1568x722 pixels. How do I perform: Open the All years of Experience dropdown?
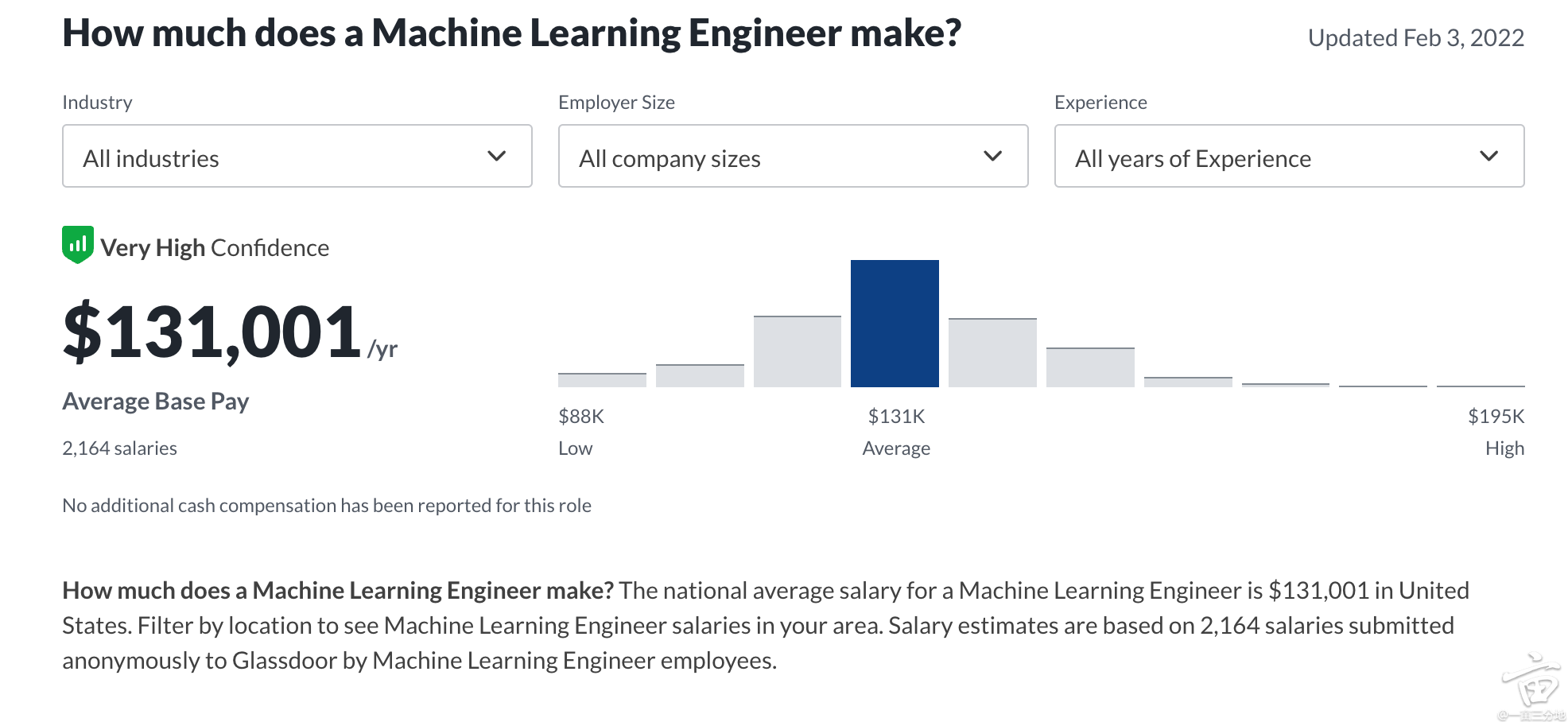1289,156
